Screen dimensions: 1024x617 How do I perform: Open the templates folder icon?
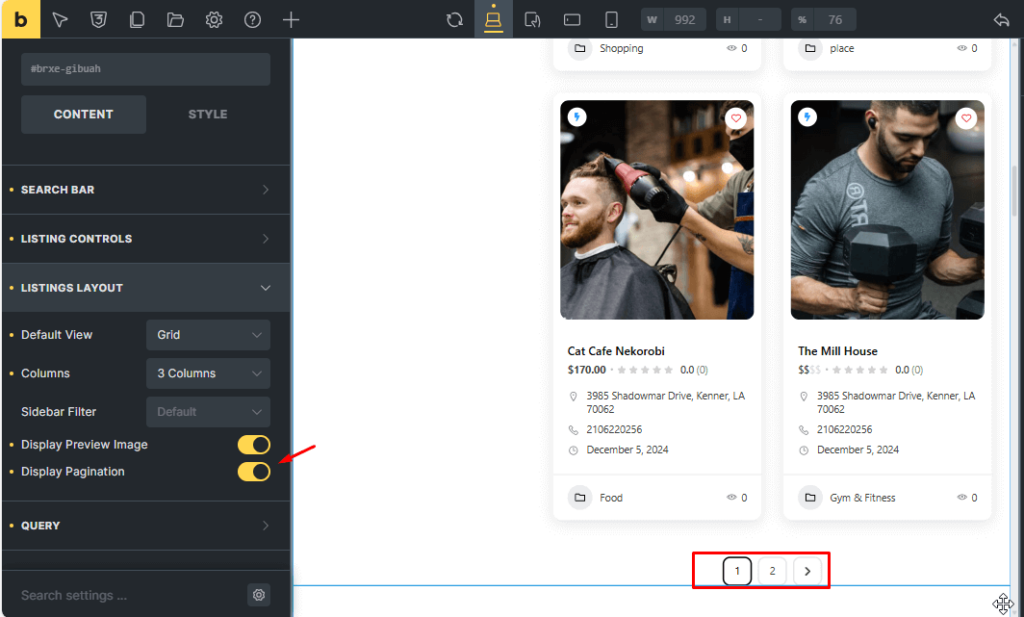[175, 20]
